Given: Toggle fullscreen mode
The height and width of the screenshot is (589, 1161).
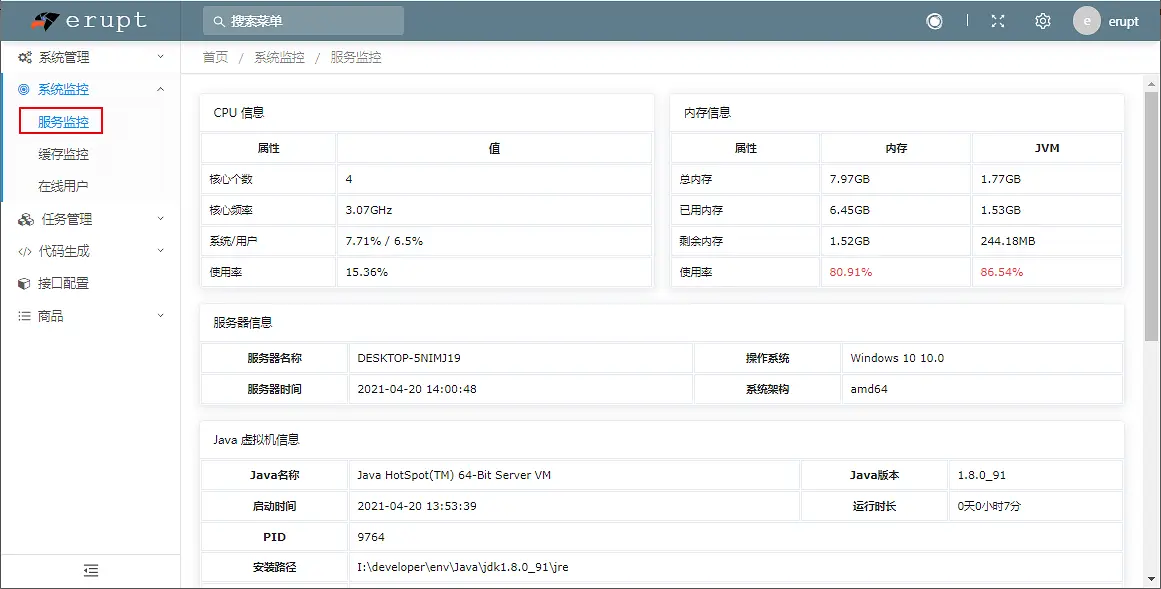Looking at the screenshot, I should coord(997,20).
